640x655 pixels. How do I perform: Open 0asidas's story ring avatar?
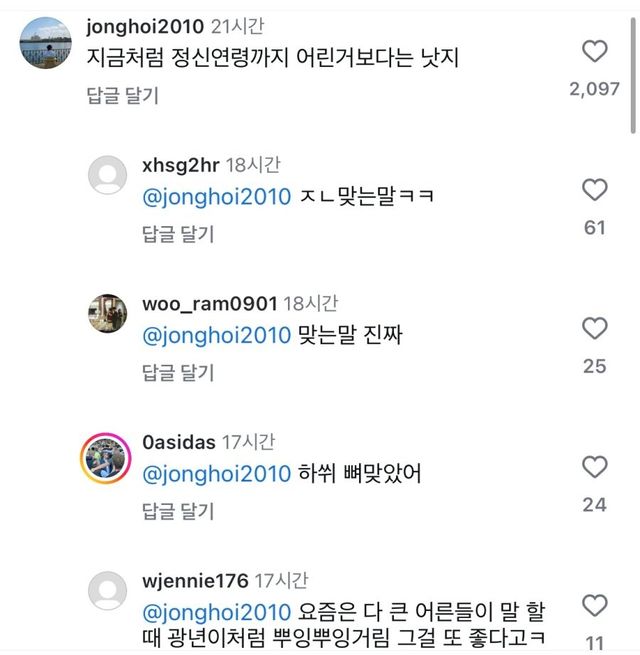coord(107,458)
